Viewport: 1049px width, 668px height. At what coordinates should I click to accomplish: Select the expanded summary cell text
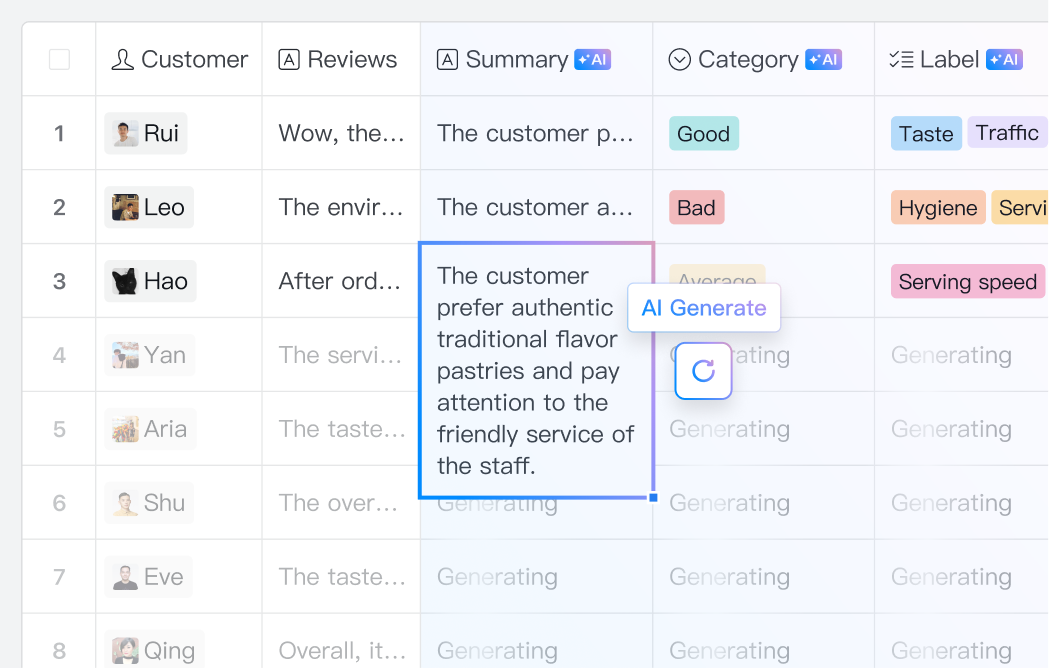536,370
